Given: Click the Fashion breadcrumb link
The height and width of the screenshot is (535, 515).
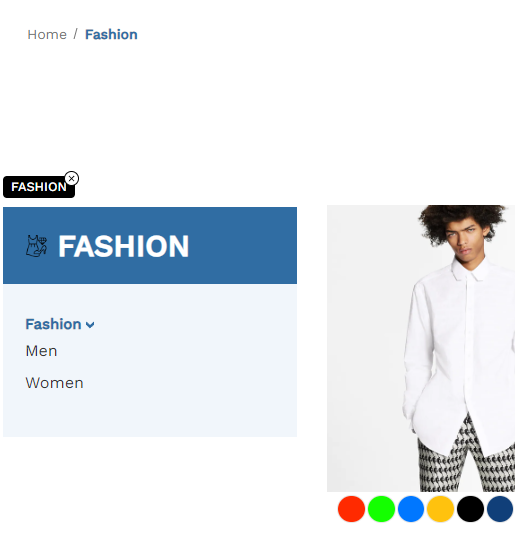Looking at the screenshot, I should coord(111,34).
